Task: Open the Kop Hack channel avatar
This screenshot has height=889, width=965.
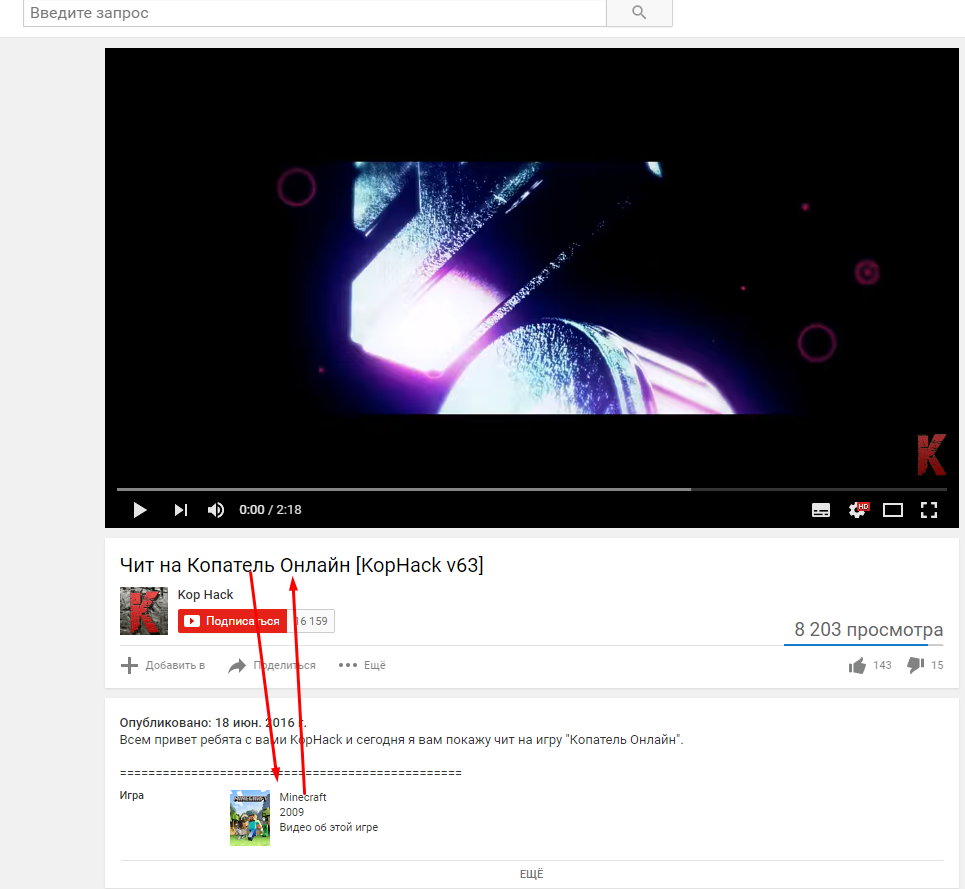Action: 143,611
